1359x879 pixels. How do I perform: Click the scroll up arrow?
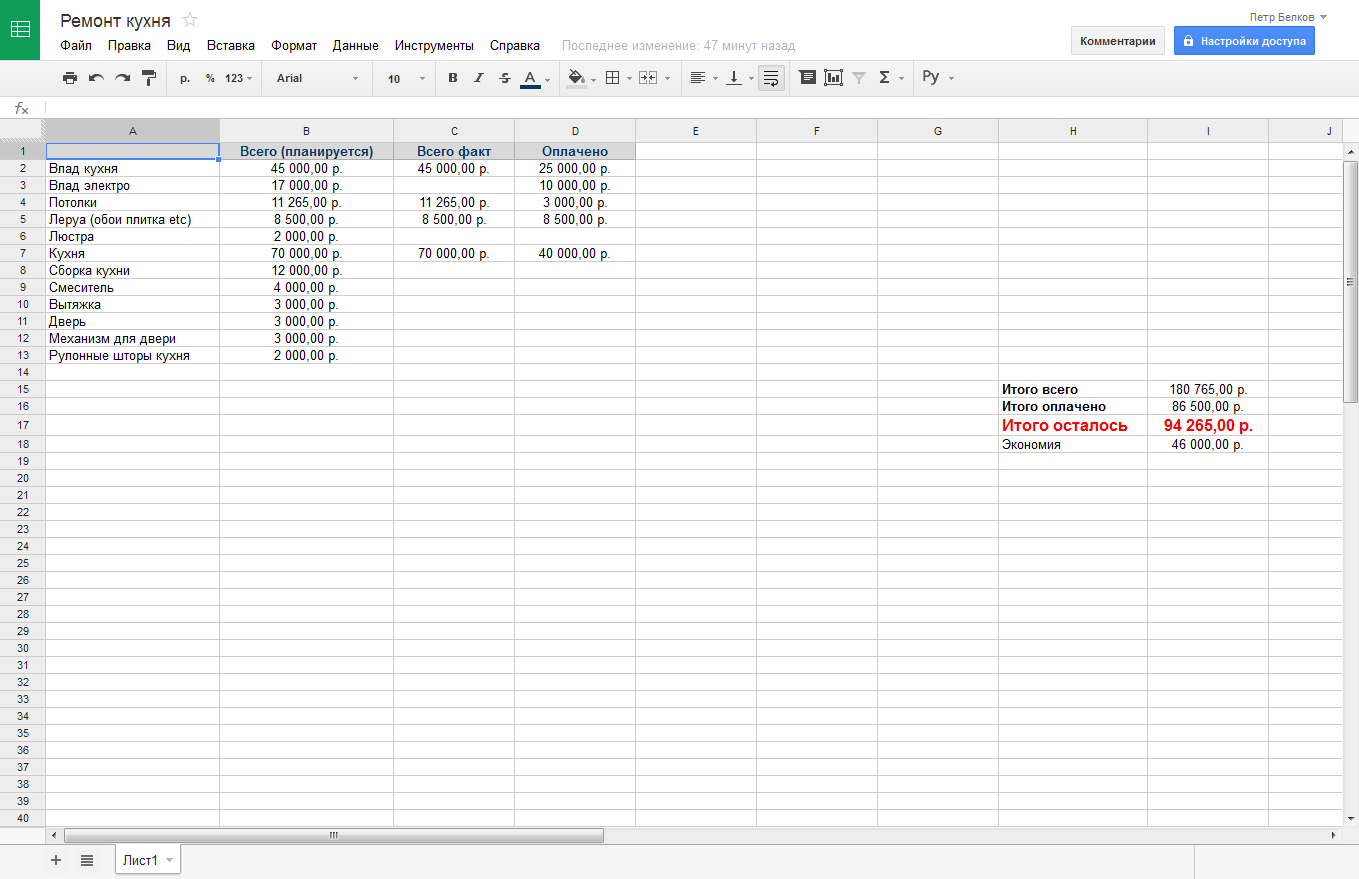(x=1350, y=151)
